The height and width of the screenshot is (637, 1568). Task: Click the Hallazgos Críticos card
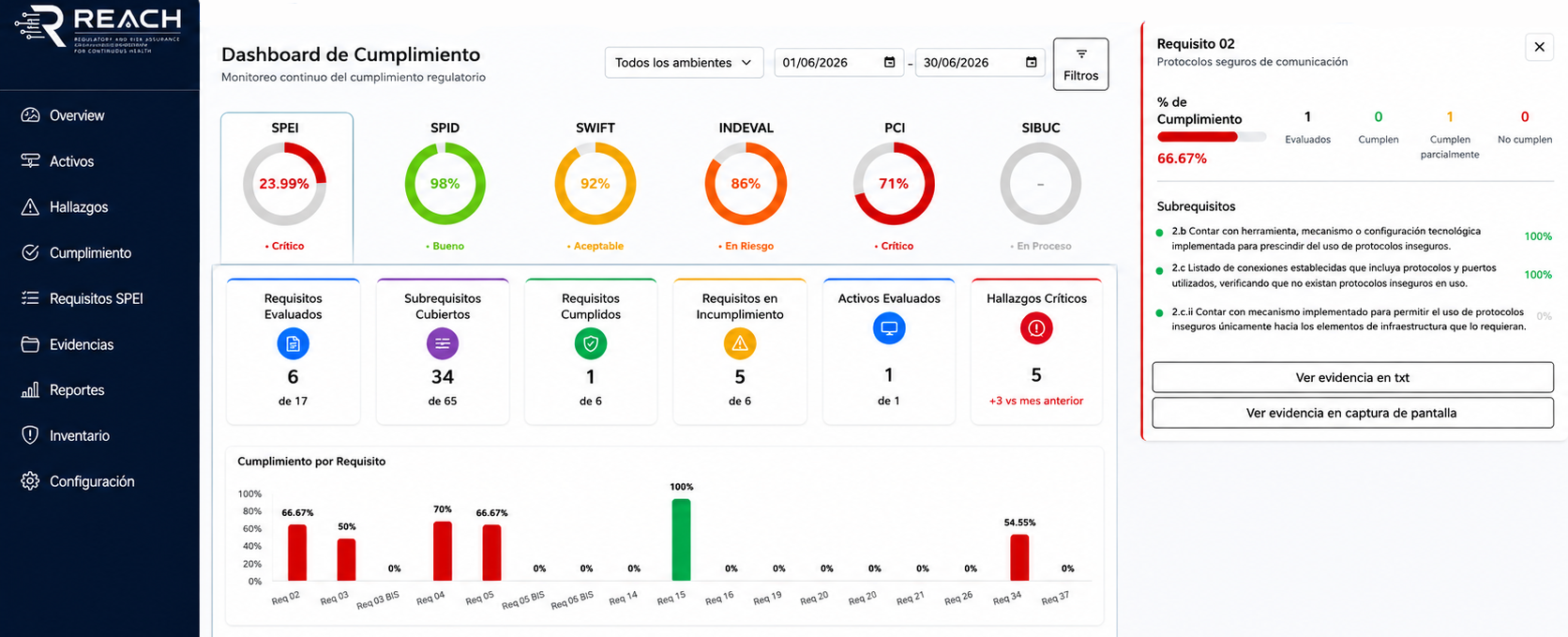1036,351
